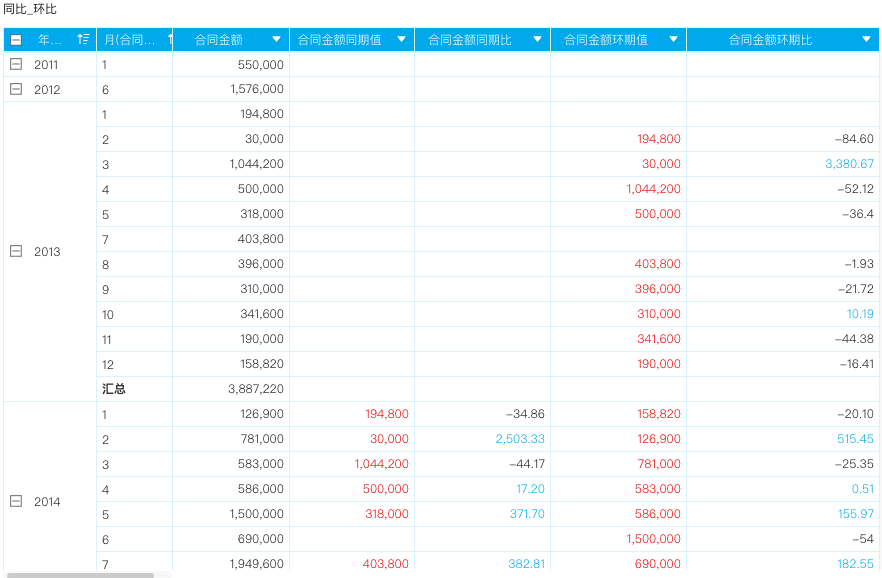Collapse the 2012 year group
This screenshot has width=882, height=578.
16,89
